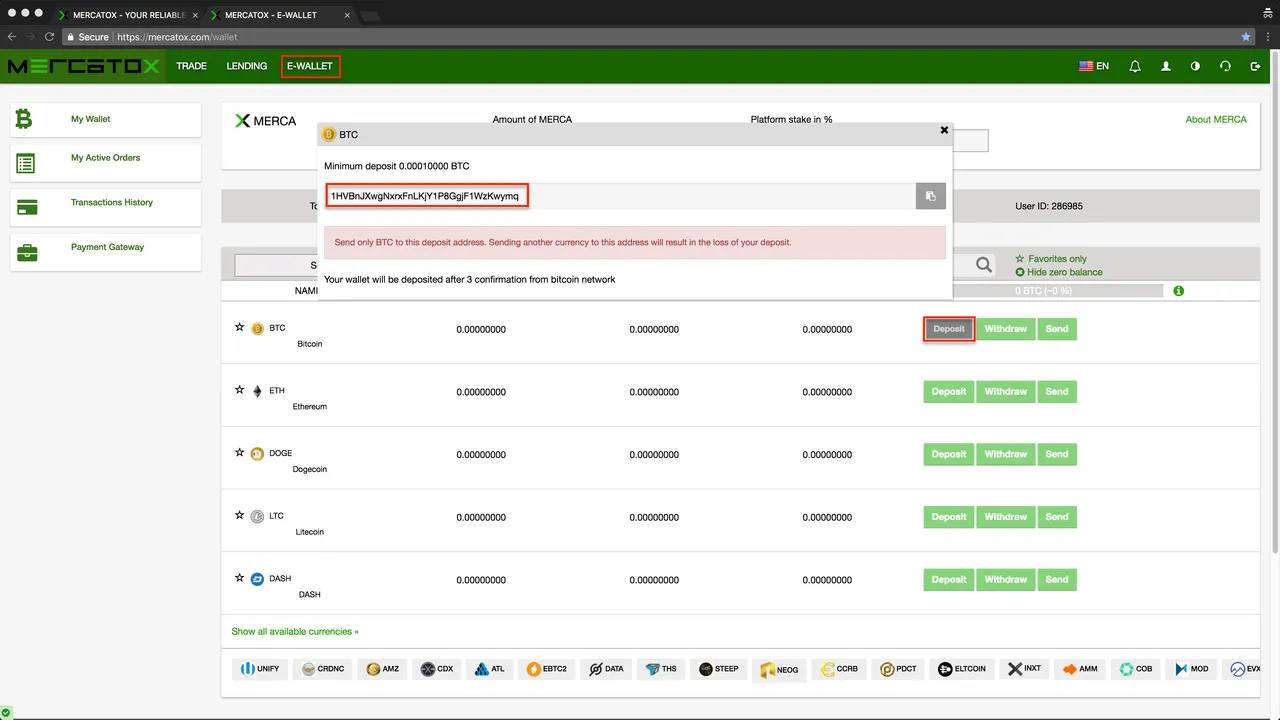This screenshot has width=1280, height=720.
Task: Open the LENDING menu
Action: click(x=247, y=66)
